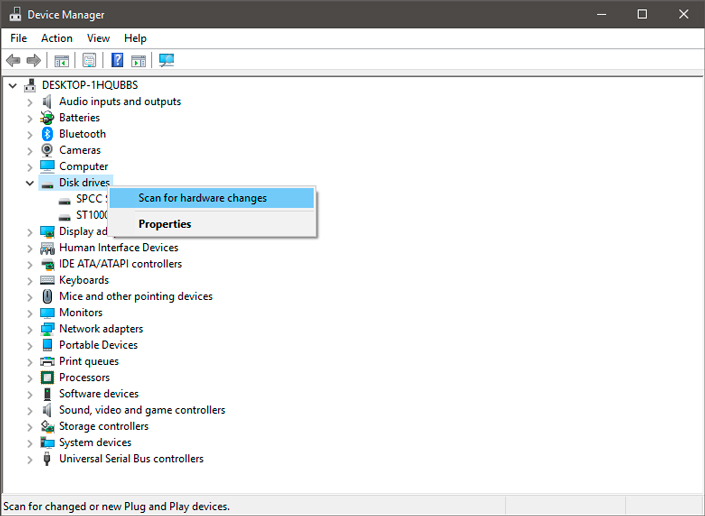Collapse the Disk drives category
The image size is (705, 516).
click(30, 183)
